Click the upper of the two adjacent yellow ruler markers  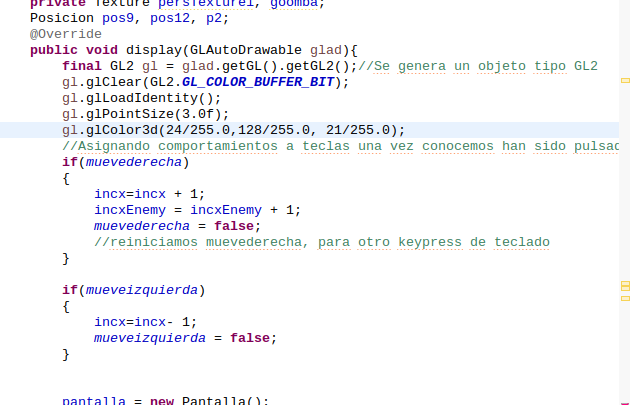625,286
